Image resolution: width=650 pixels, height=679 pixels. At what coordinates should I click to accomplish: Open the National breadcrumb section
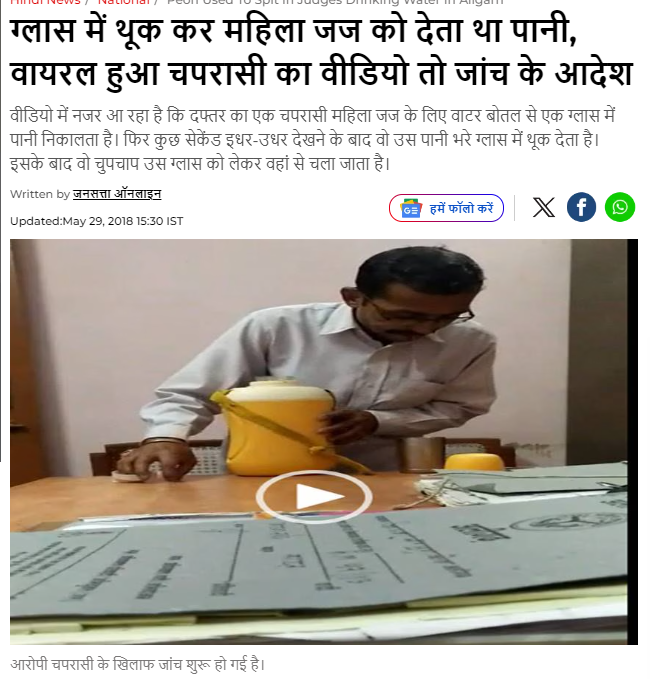[123, 2]
